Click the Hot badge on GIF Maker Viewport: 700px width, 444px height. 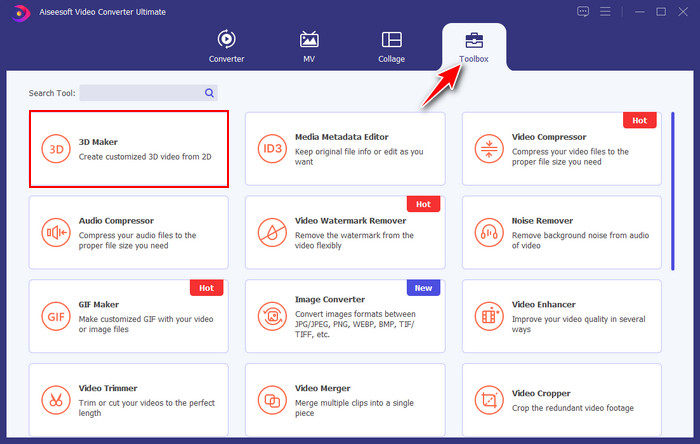click(x=206, y=288)
